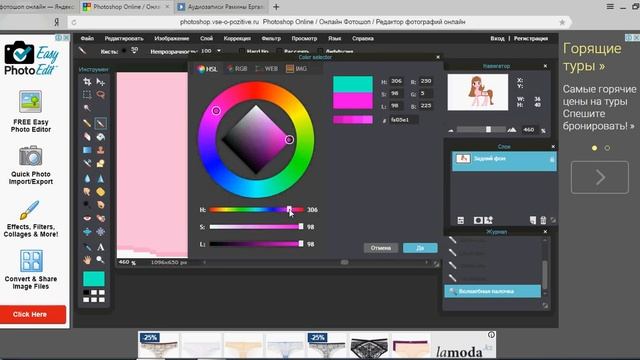Switch to RGB tab in color selector
This screenshot has height=360, width=640.
(237, 69)
